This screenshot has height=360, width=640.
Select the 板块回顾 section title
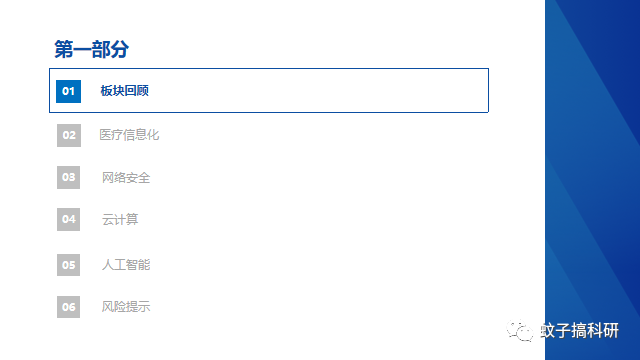[x=124, y=91]
